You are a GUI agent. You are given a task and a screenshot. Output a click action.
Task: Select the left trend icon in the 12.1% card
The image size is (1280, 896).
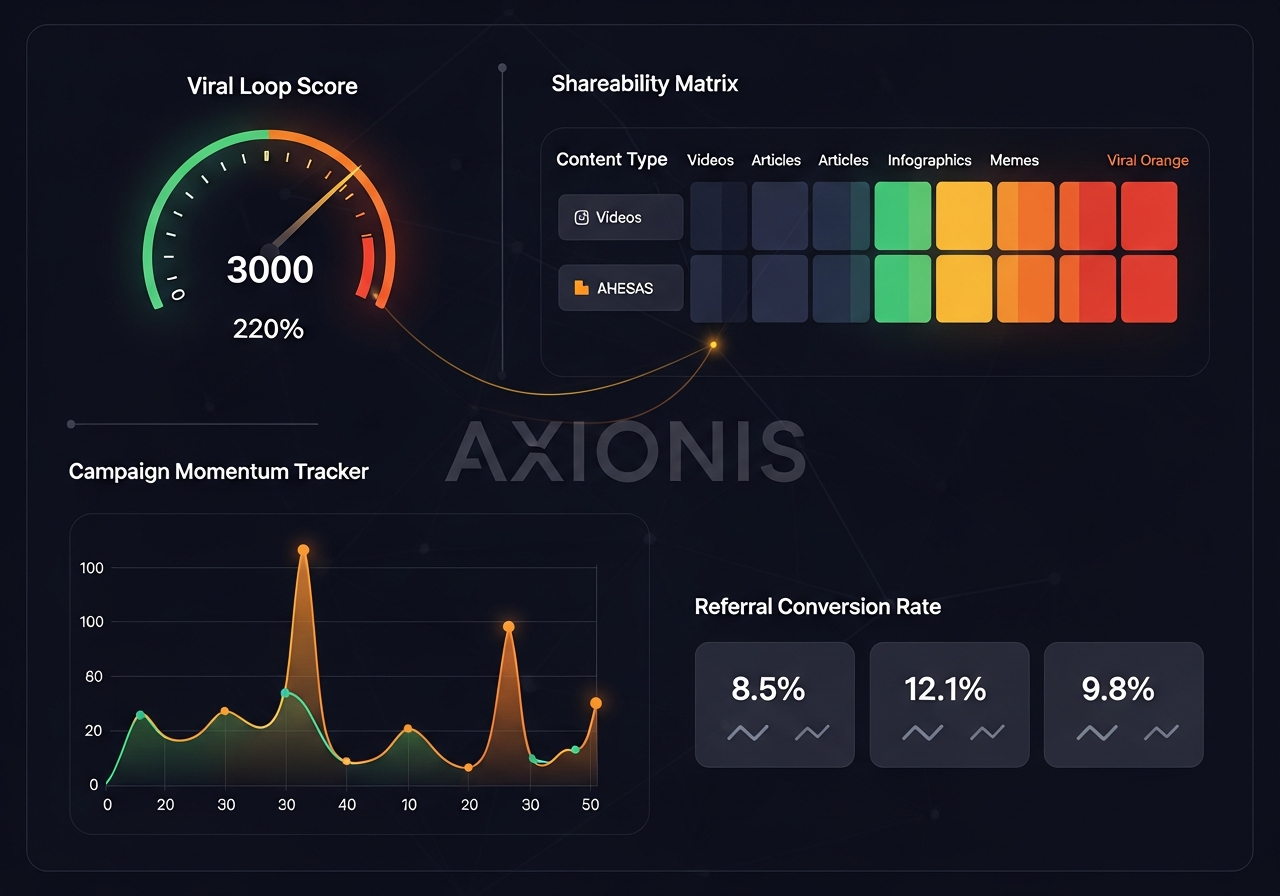click(922, 733)
